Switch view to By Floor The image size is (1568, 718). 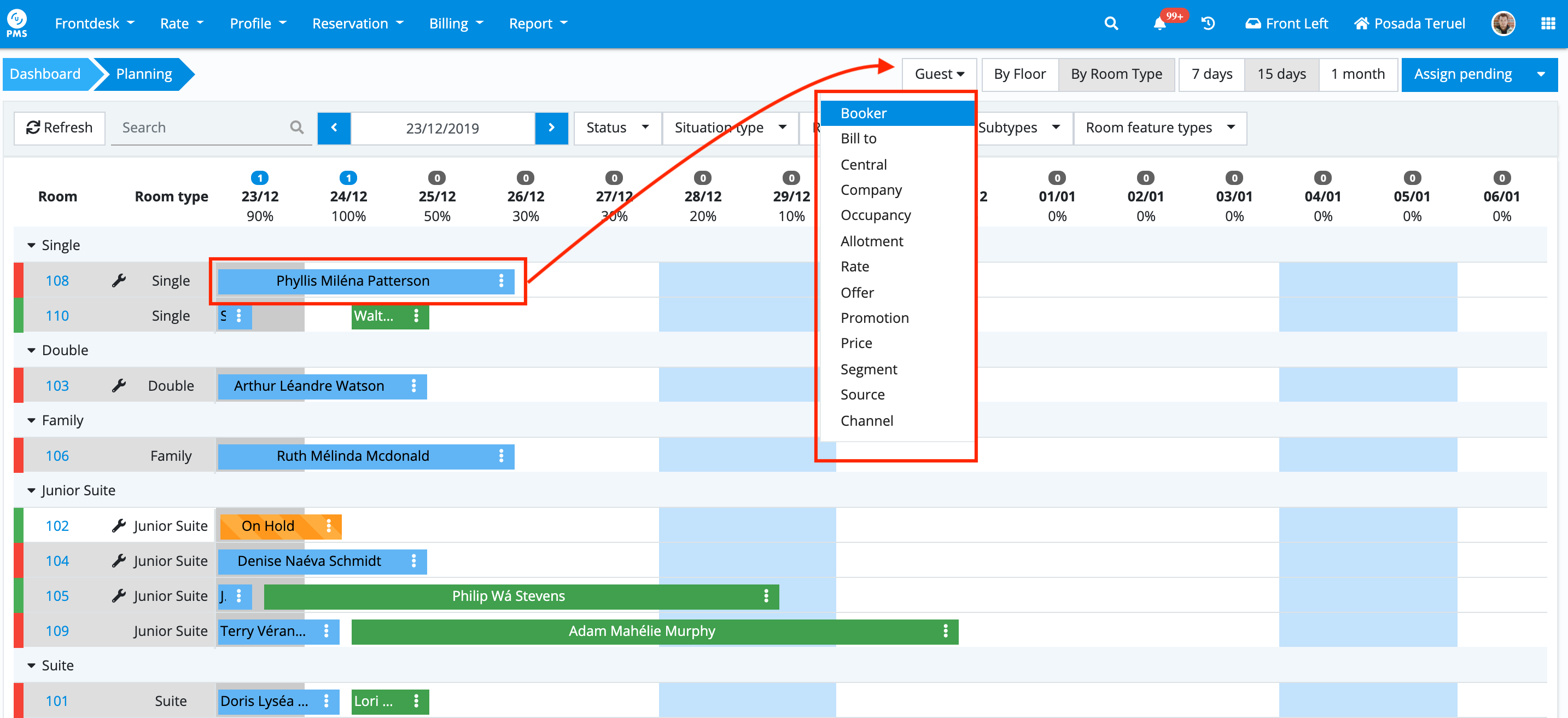tap(1019, 74)
